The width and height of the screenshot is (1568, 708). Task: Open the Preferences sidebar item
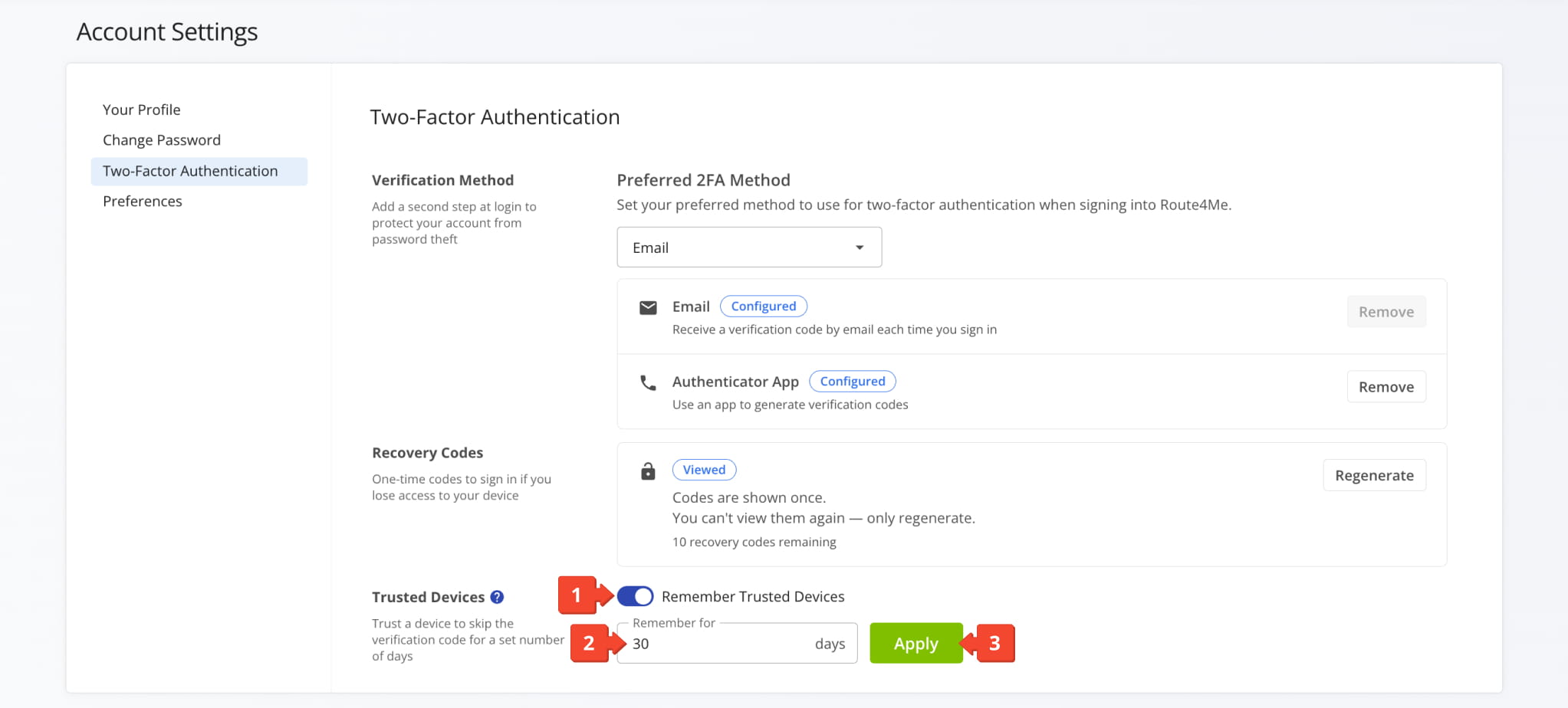143,202
